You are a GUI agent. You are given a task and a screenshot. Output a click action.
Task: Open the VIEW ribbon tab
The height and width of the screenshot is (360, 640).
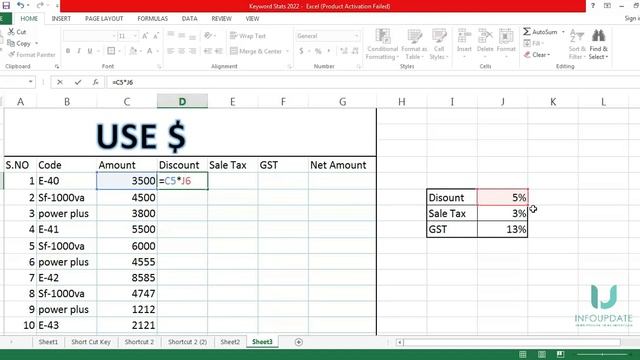pyautogui.click(x=252, y=19)
